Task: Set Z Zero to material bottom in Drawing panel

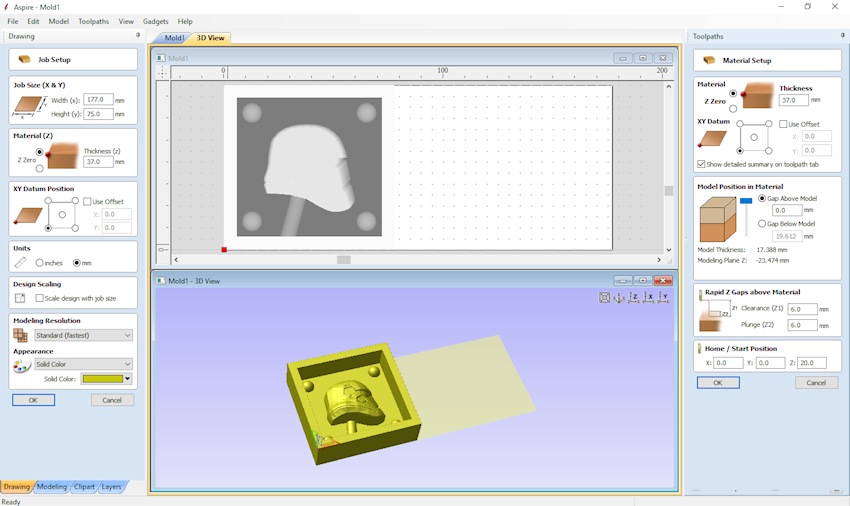Action: (x=39, y=169)
